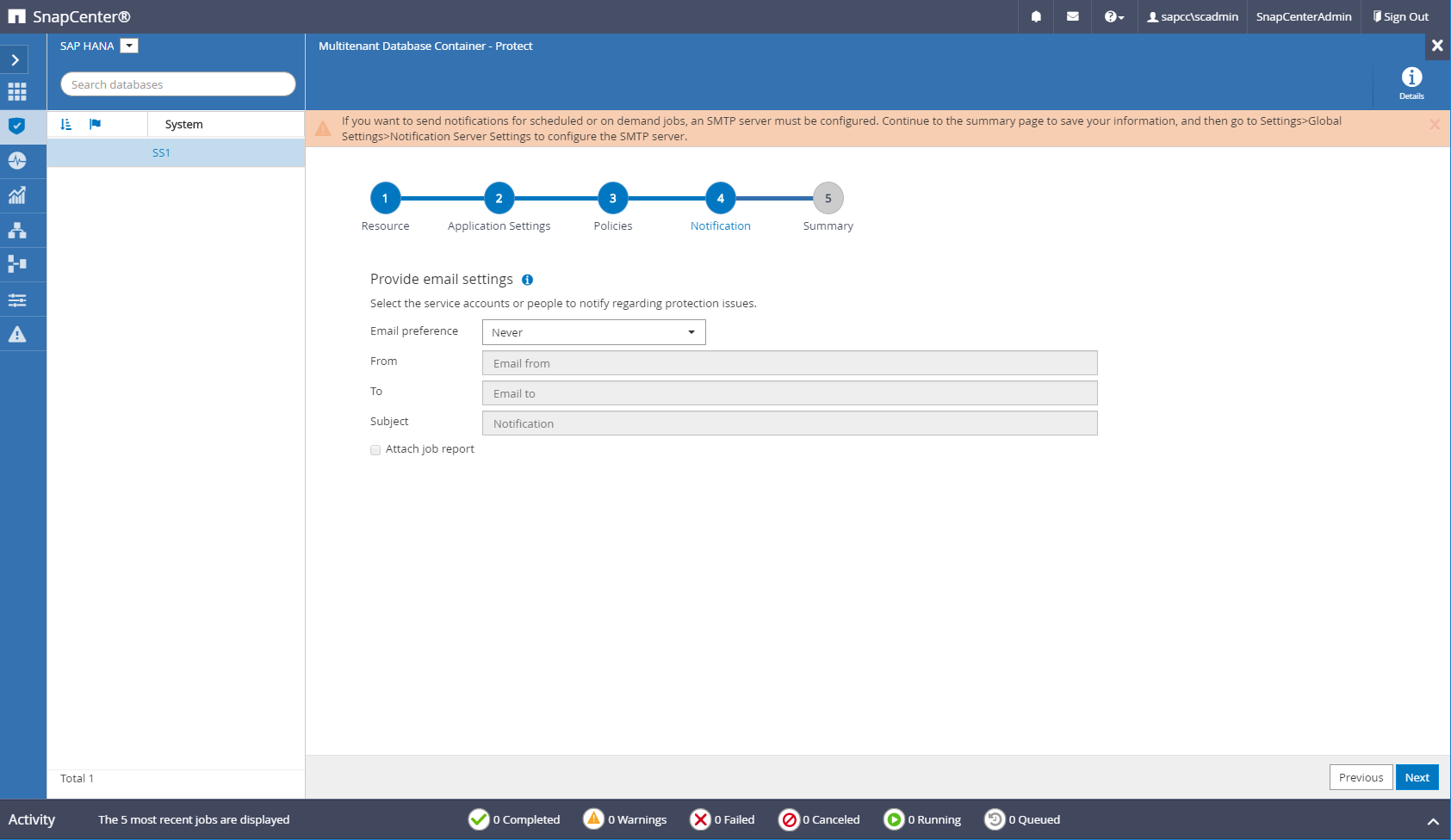Open the Alerts triangle icon
The width and height of the screenshot is (1451, 840).
coord(17,334)
